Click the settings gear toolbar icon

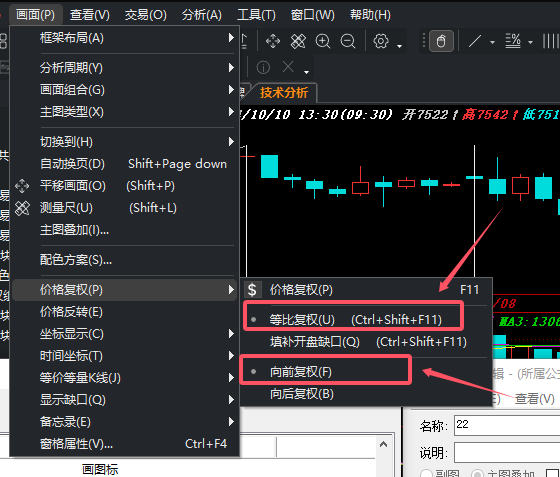pos(381,41)
